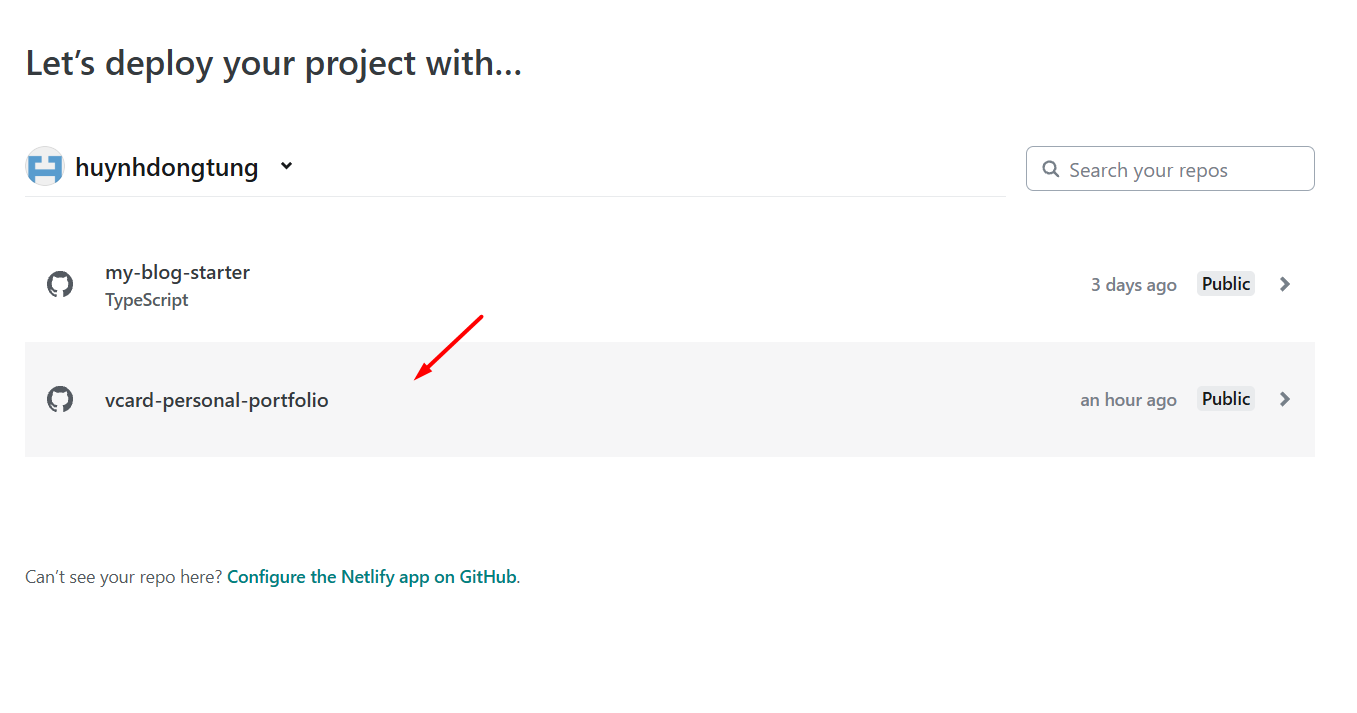This screenshot has width=1357, height=713.
Task: Click the my-blog-starter repository name
Action: (x=177, y=272)
